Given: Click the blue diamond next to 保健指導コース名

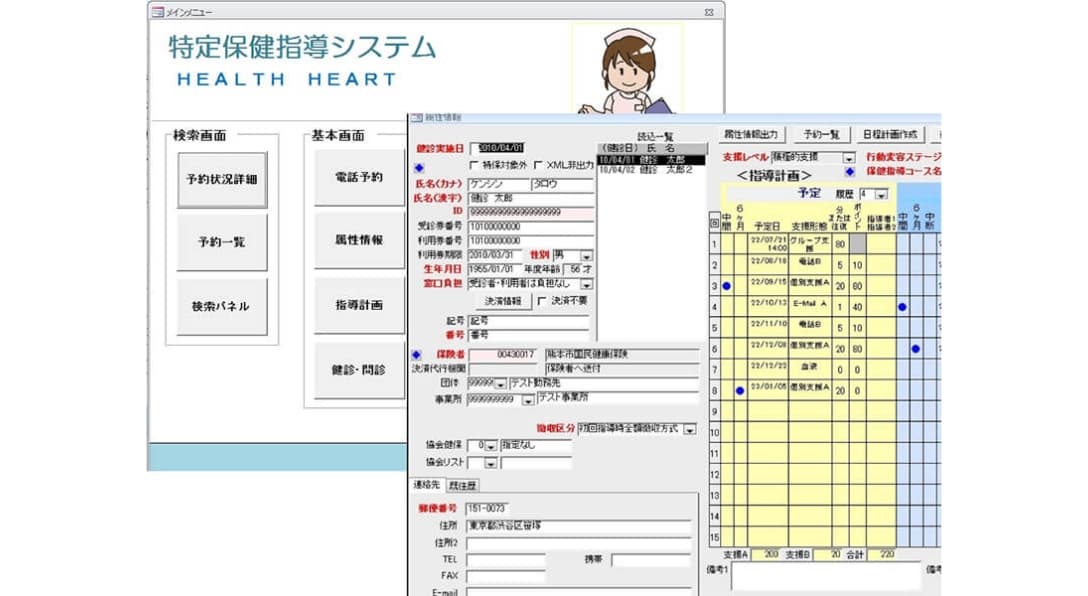Looking at the screenshot, I should tap(848, 171).
